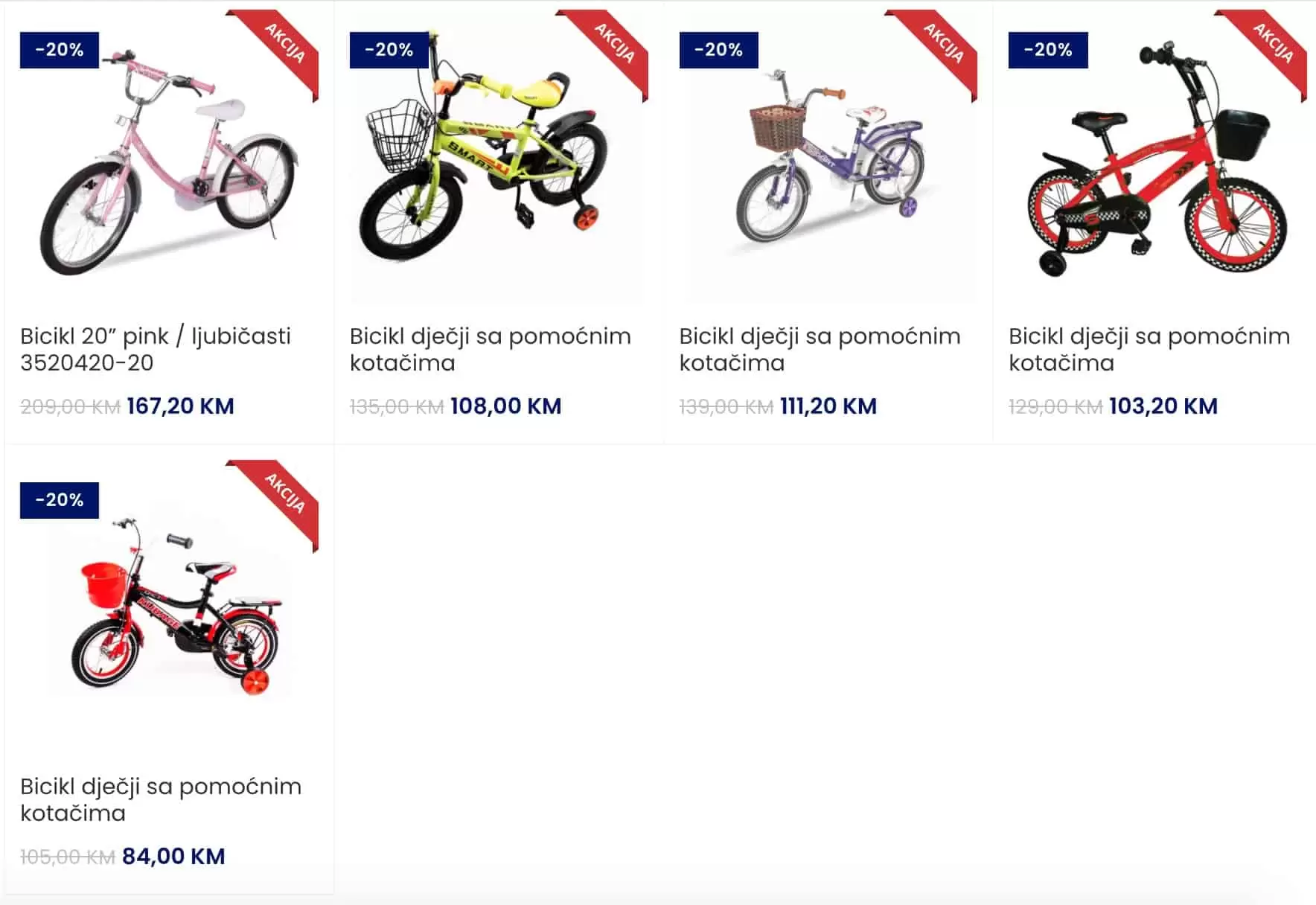The width and height of the screenshot is (1316, 905).
Task: Click the -20% badge on the purple bicycle
Action: pyautogui.click(x=718, y=50)
